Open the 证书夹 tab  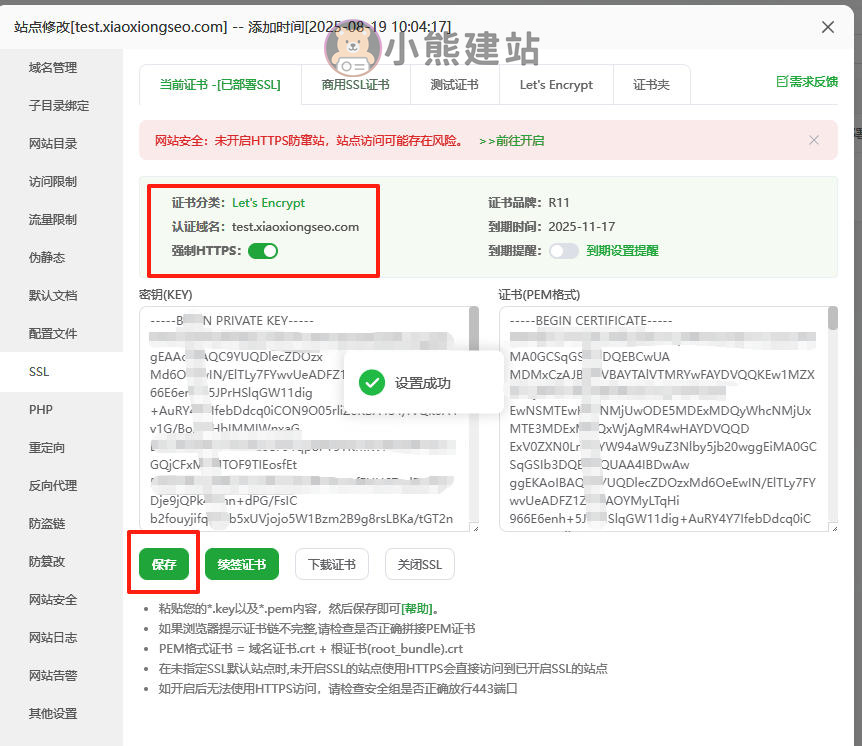651,85
